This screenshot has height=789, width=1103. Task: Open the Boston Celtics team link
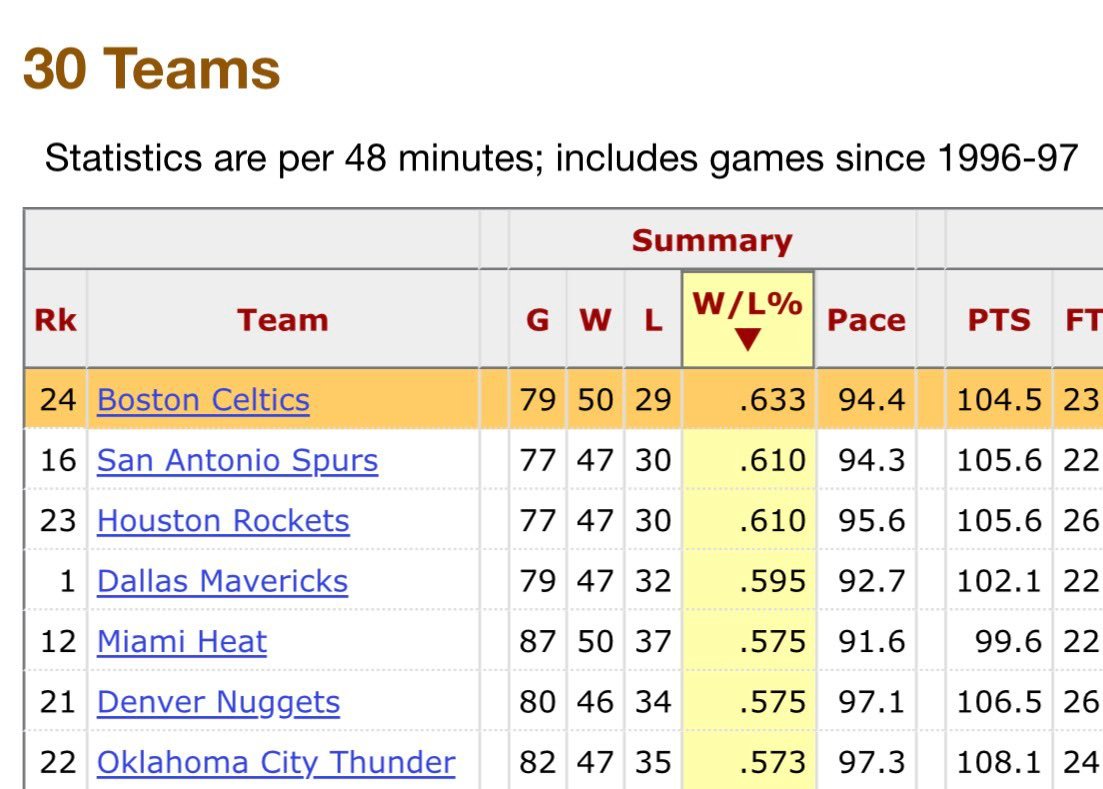pyautogui.click(x=203, y=400)
